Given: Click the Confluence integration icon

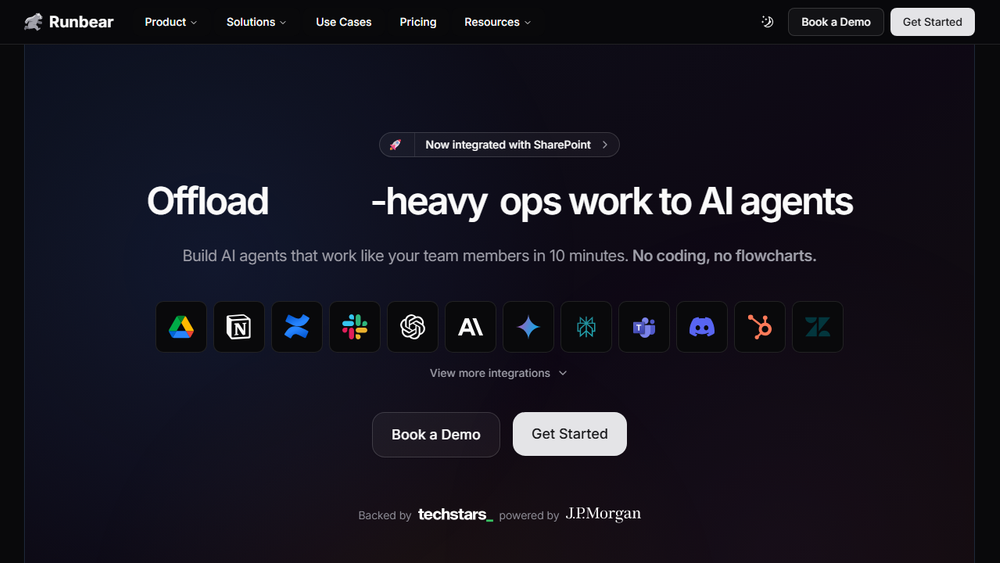Looking at the screenshot, I should [x=297, y=327].
